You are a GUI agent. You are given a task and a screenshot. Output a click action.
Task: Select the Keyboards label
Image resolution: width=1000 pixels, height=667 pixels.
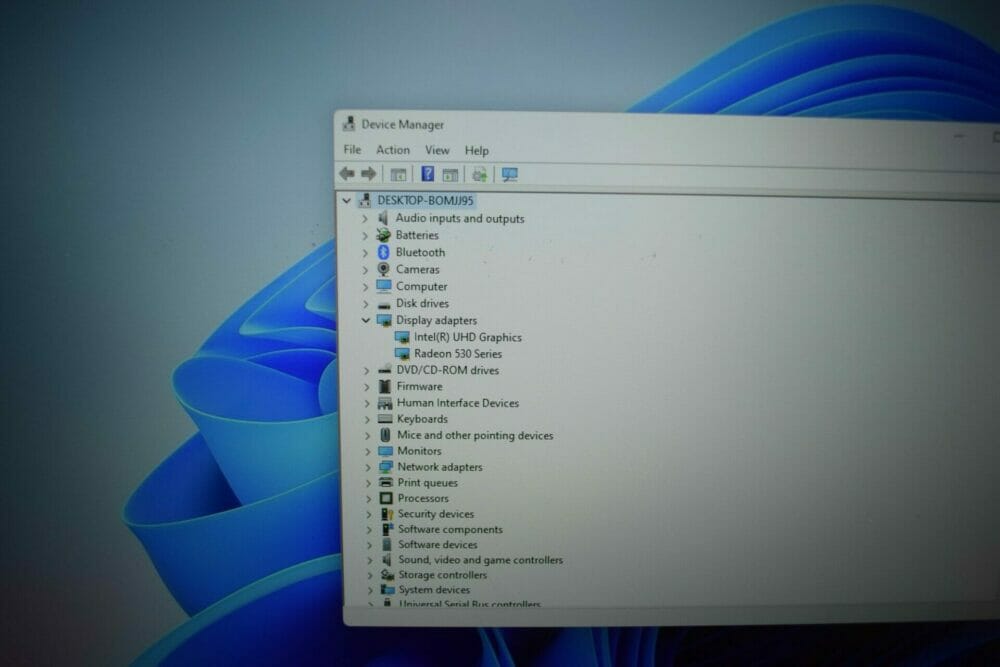[422, 419]
